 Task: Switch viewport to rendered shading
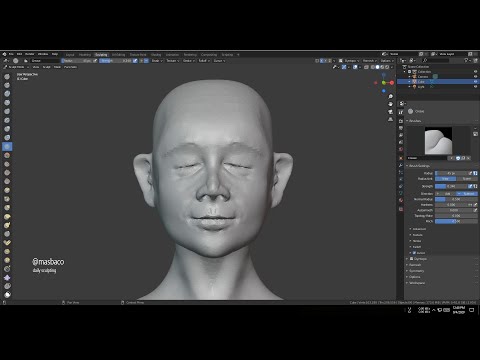pyautogui.click(x=387, y=67)
